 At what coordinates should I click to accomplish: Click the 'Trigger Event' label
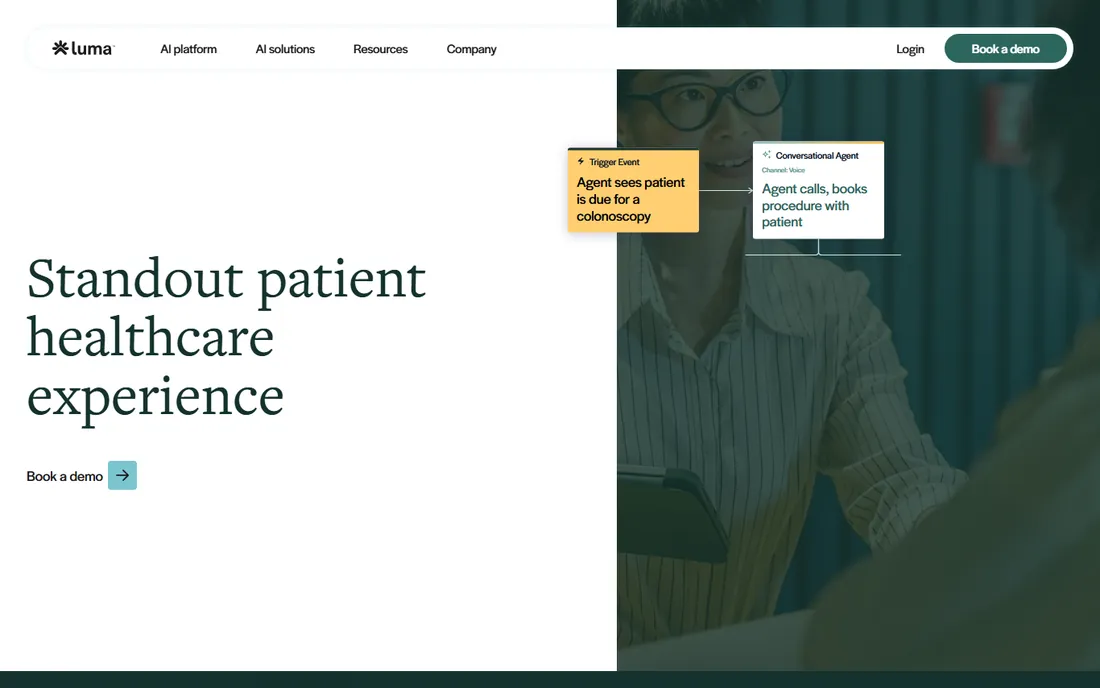(x=614, y=162)
